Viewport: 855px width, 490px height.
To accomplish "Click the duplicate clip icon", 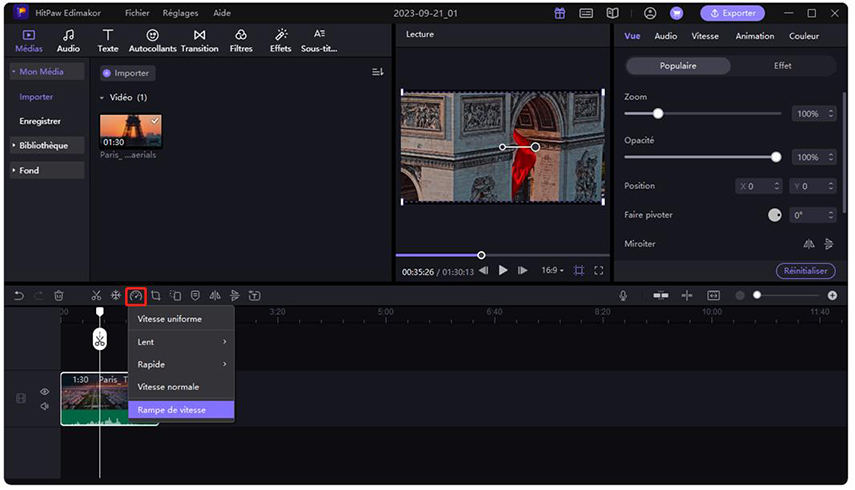I will tap(176, 295).
